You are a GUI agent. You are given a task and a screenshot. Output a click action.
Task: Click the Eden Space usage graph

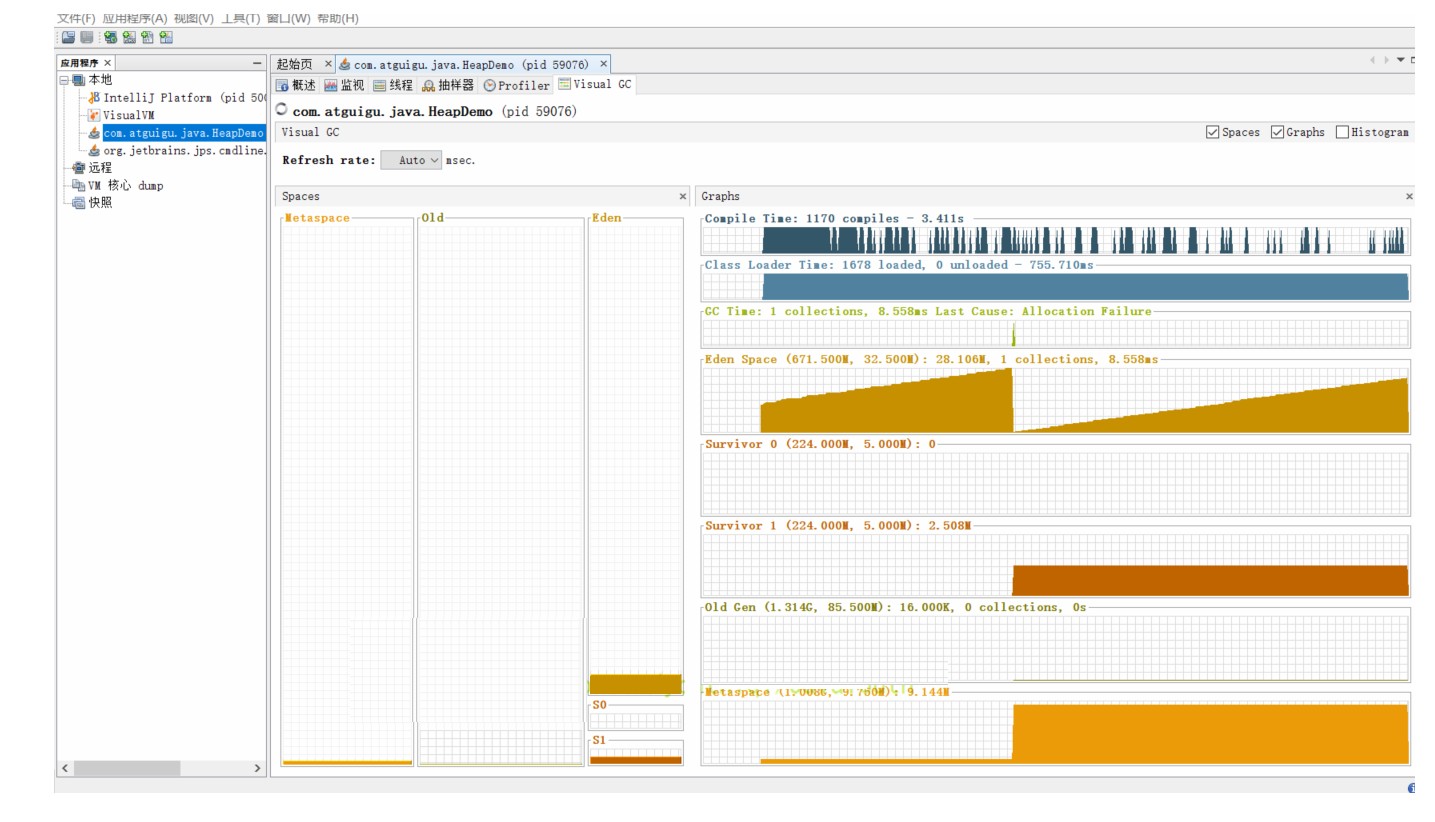tap(1055, 400)
